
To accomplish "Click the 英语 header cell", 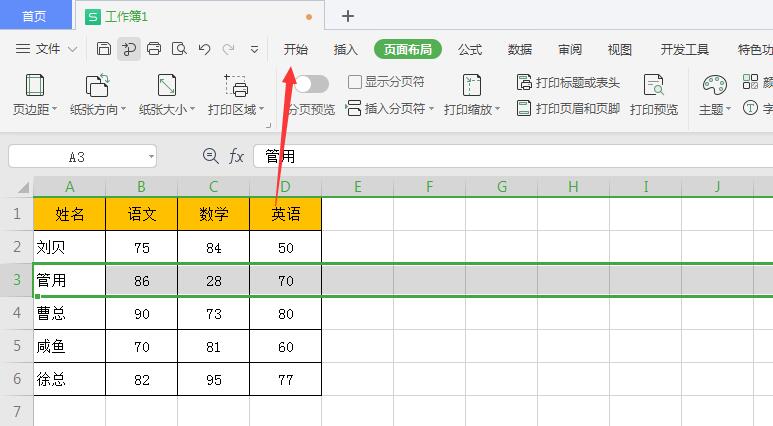I will pyautogui.click(x=285, y=214).
